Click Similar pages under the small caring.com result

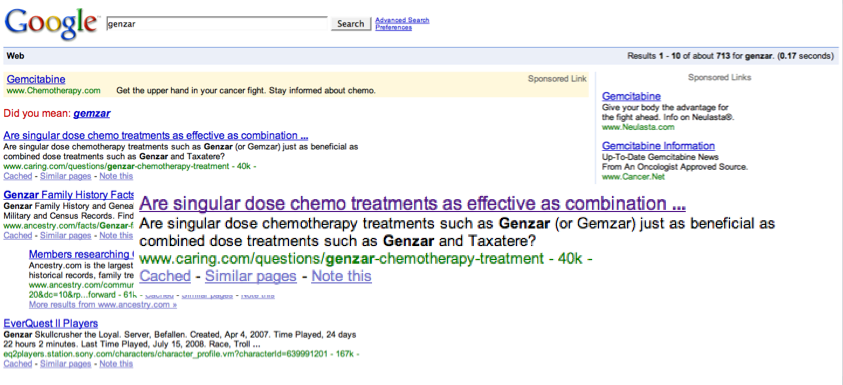click(66, 176)
